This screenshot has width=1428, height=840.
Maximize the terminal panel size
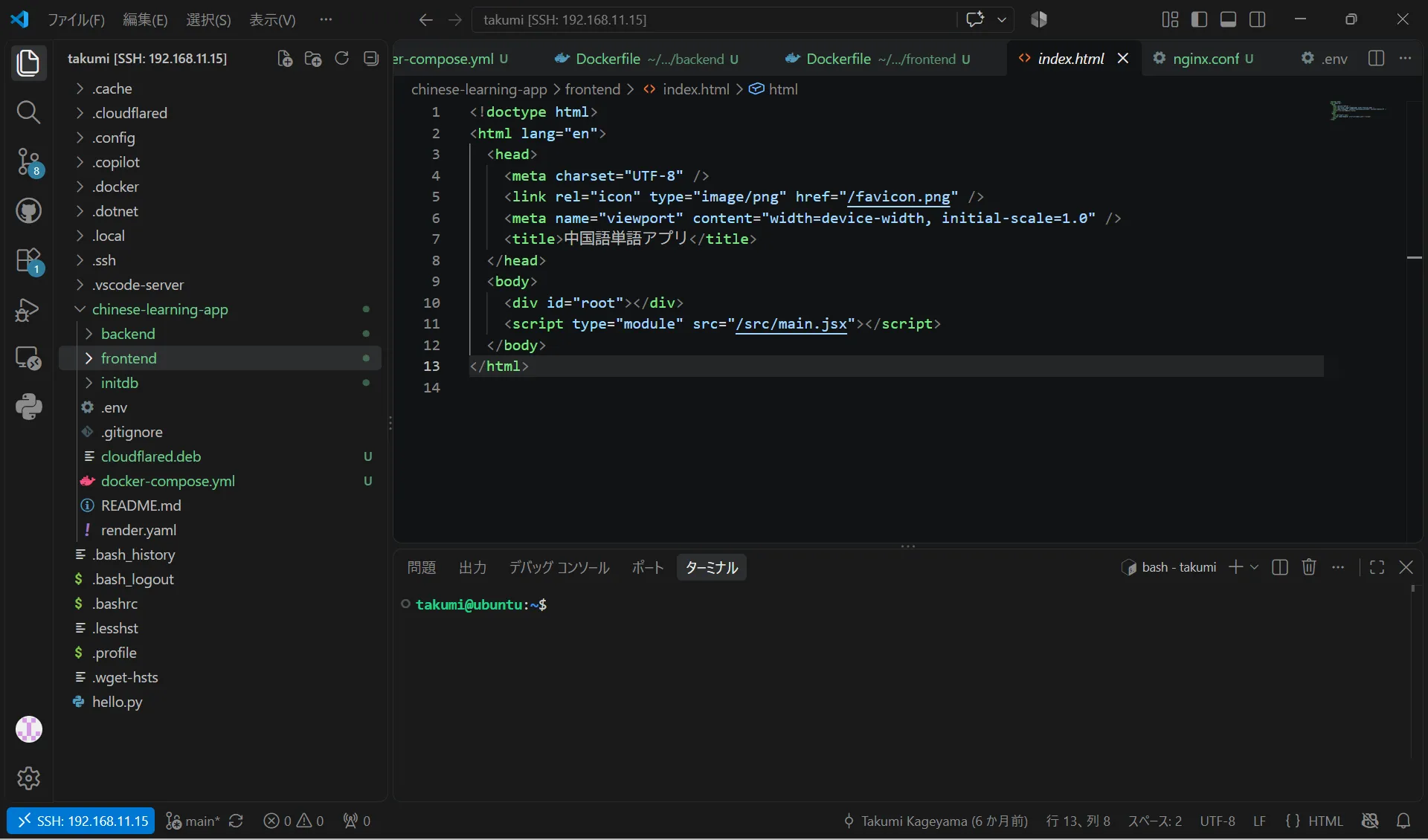pyautogui.click(x=1377, y=567)
